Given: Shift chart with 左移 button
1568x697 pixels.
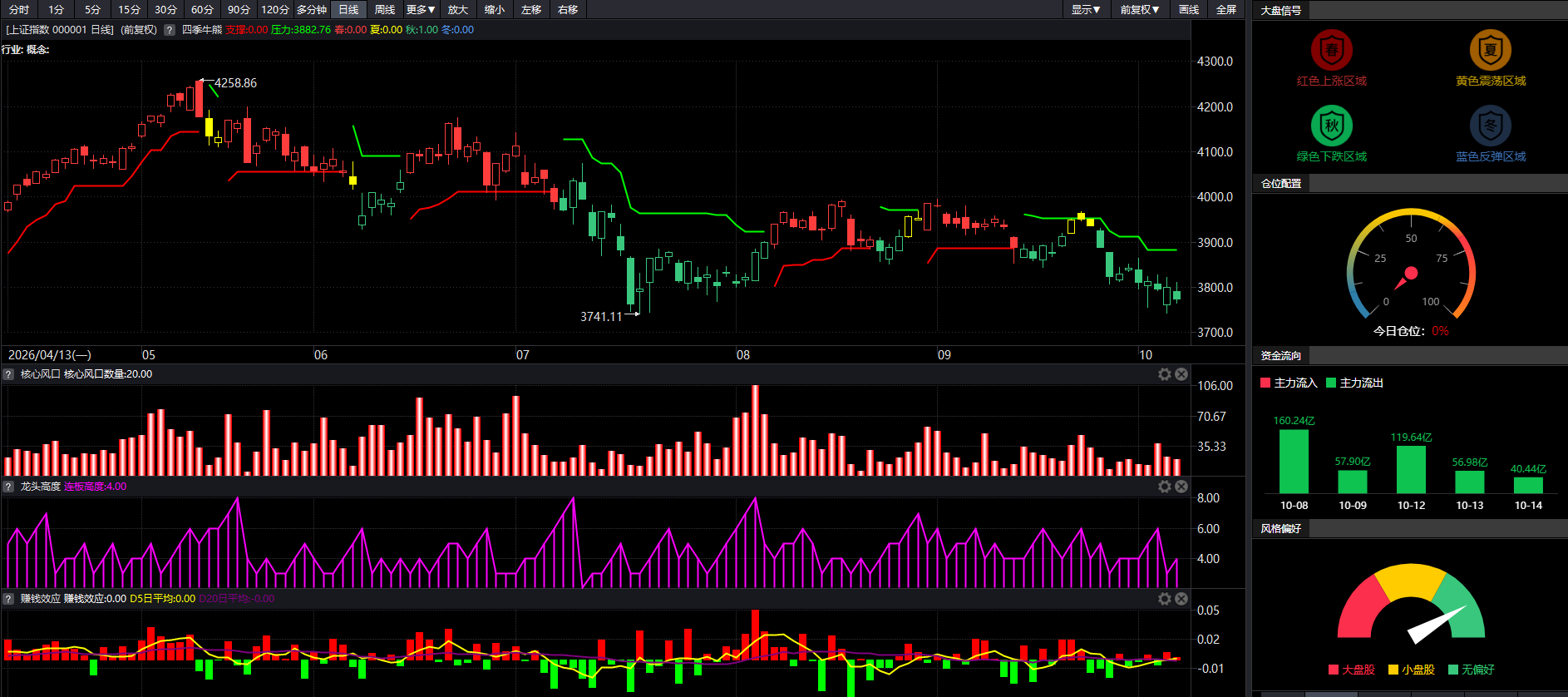Looking at the screenshot, I should (x=531, y=9).
